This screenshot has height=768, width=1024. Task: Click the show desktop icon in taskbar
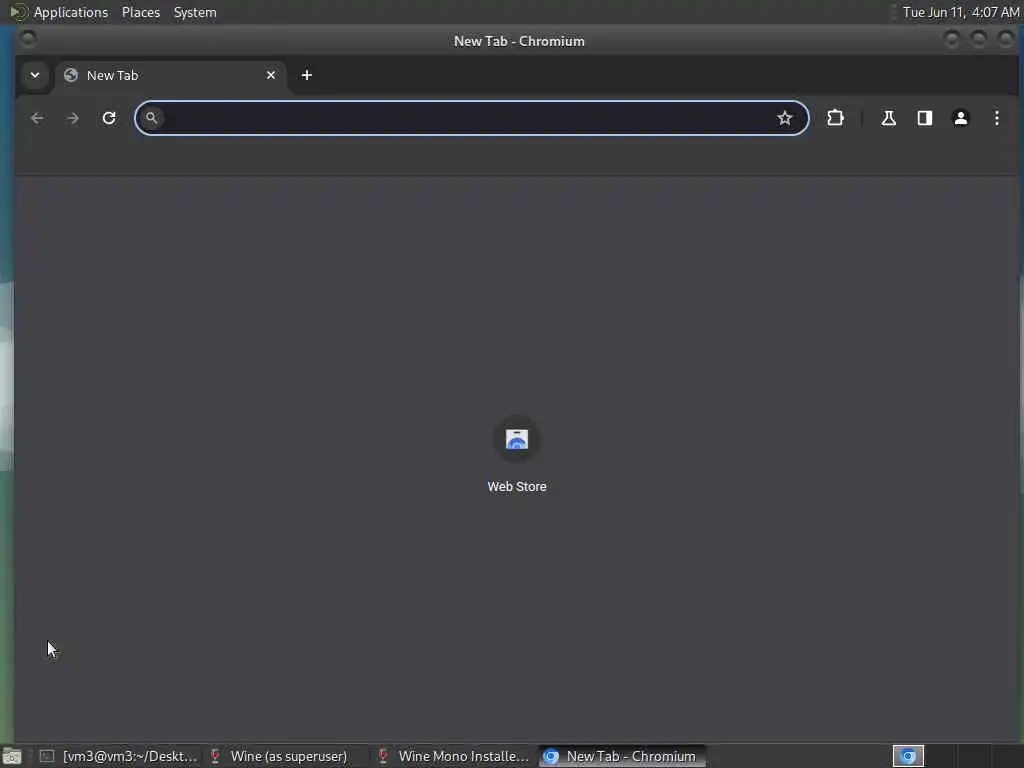click(x=12, y=757)
